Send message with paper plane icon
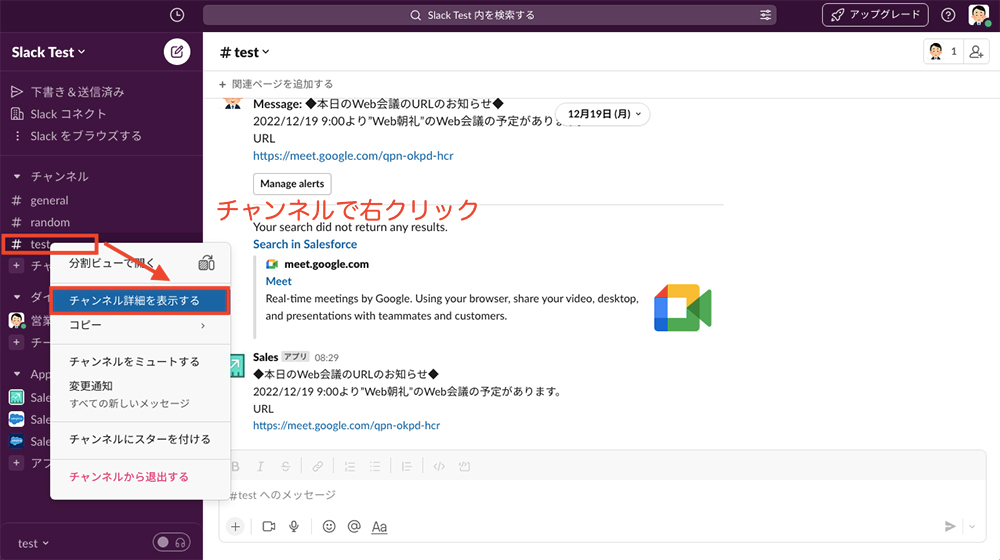Screen dimensions: 1000x560 pyautogui.click(x=950, y=526)
